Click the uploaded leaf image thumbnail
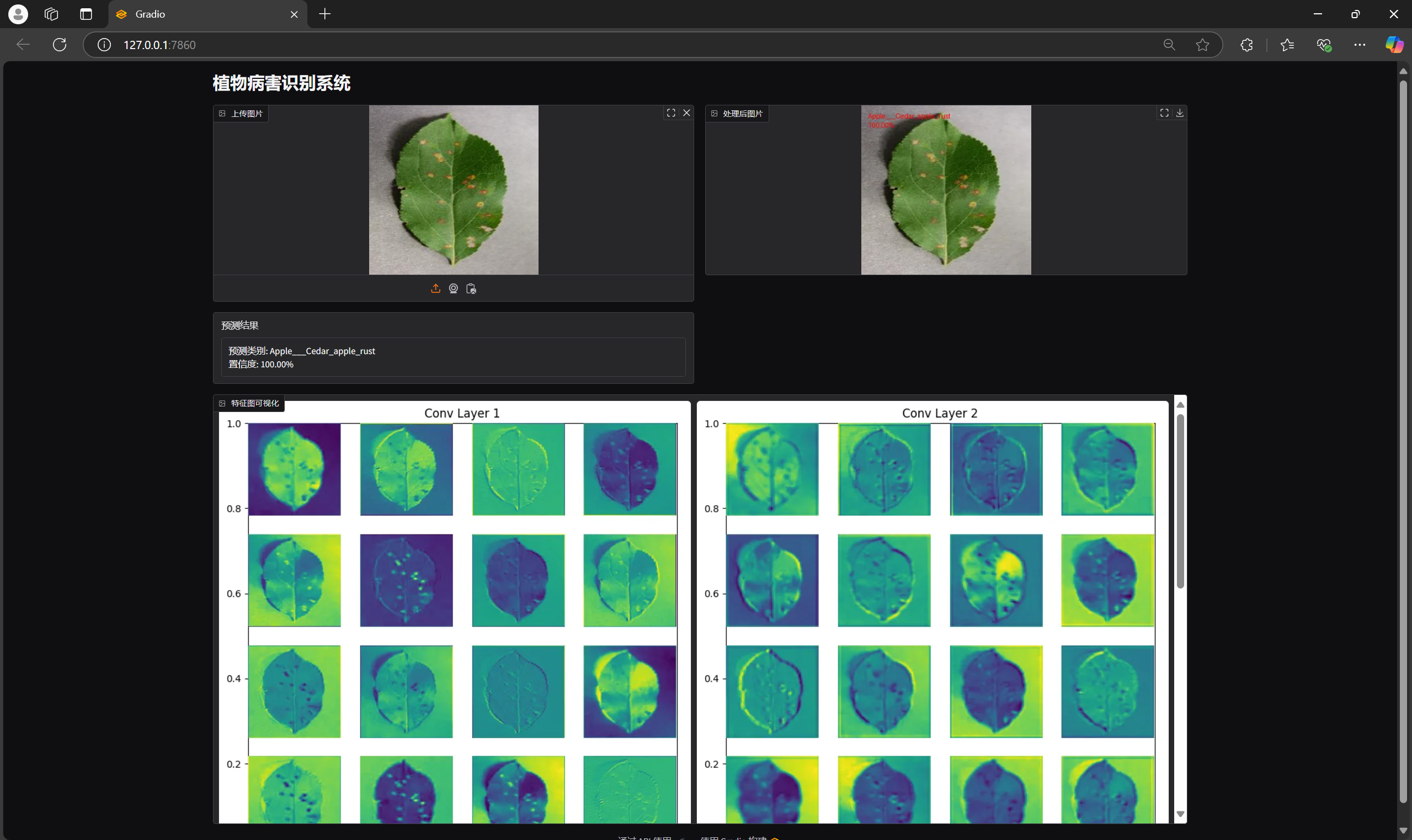This screenshot has width=1412, height=840. point(454,190)
